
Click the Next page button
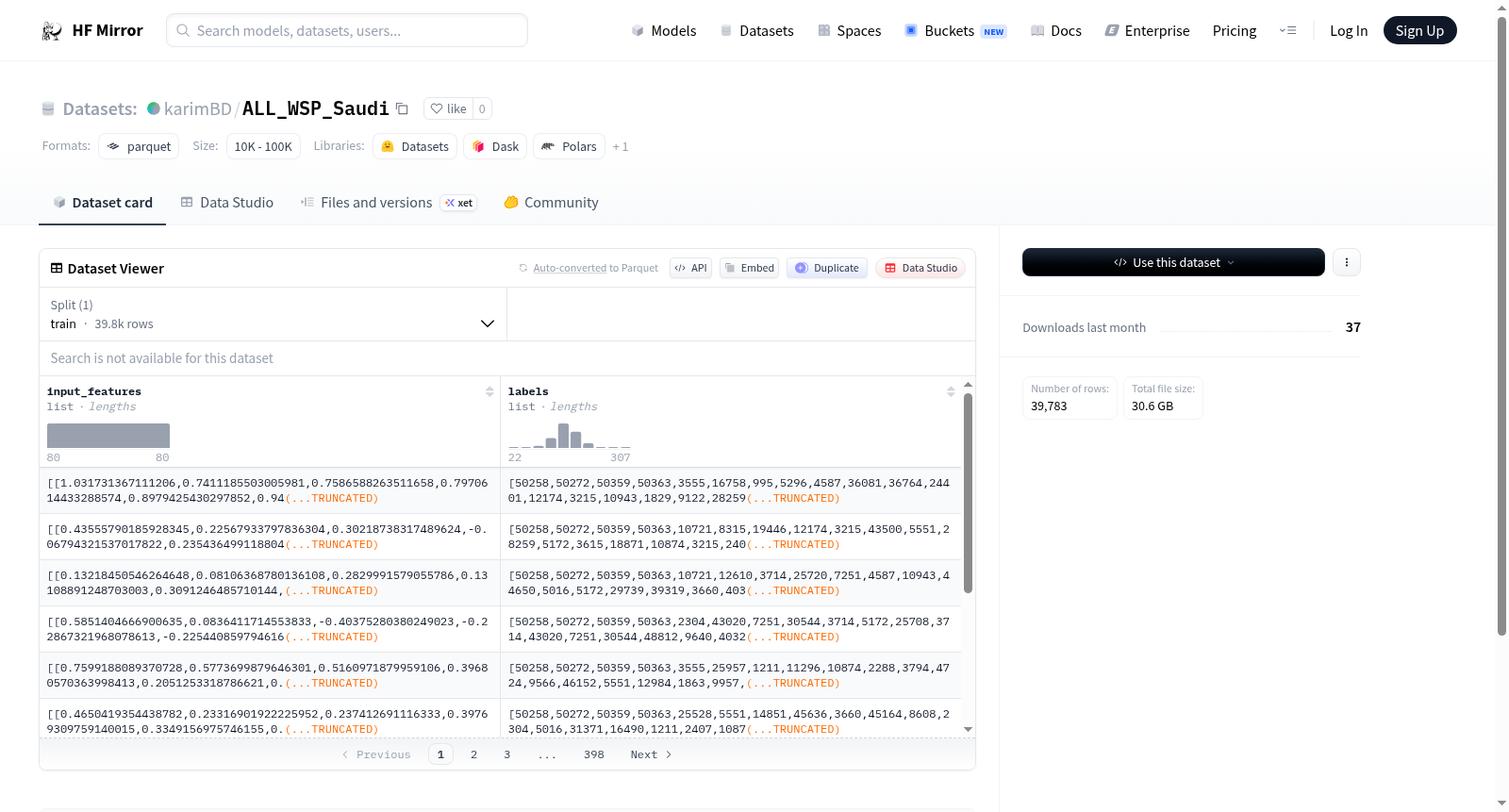coord(651,754)
